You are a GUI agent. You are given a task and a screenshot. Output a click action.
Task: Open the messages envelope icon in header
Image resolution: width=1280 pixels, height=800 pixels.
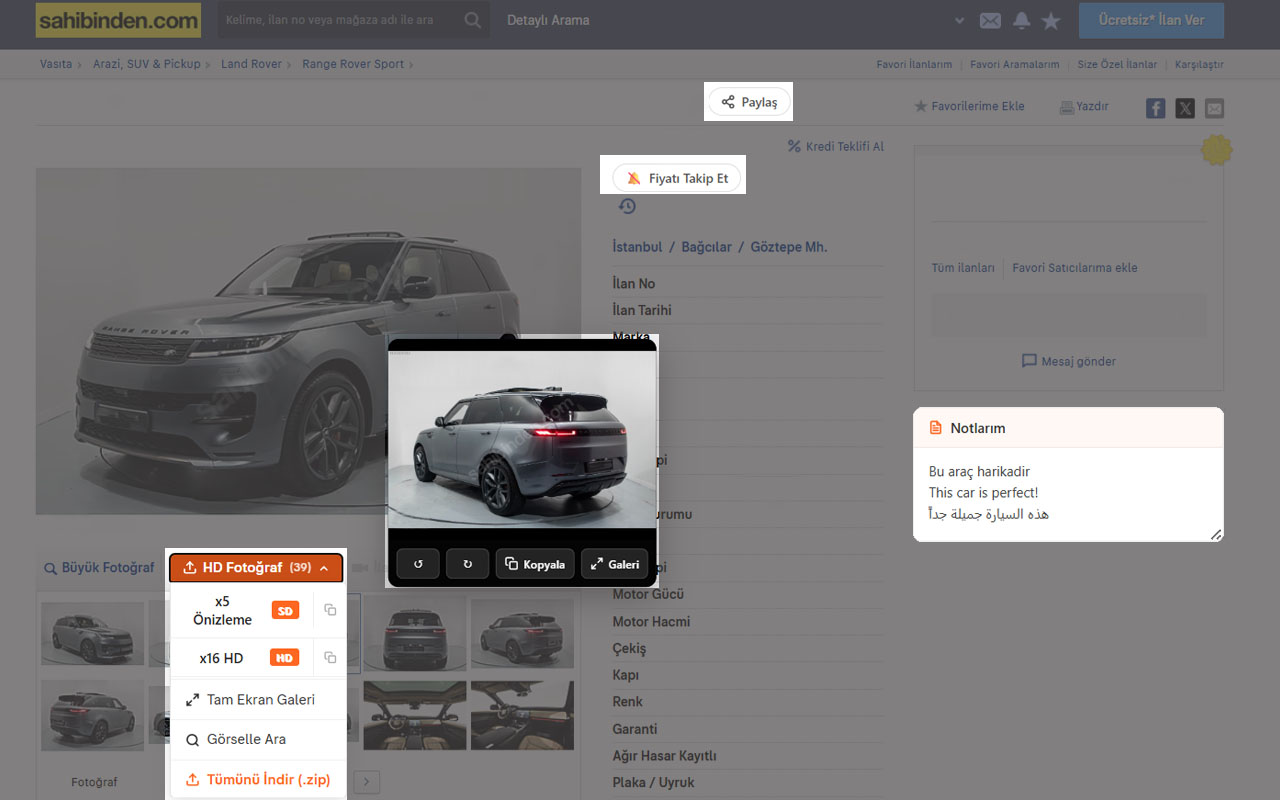990,21
